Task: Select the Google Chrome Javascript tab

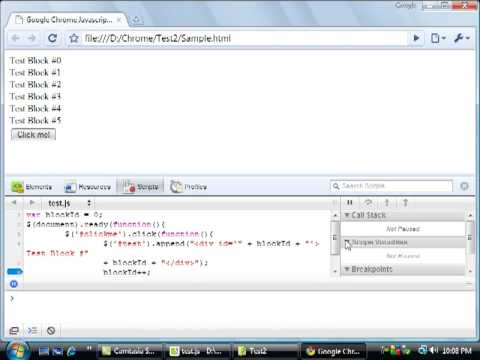Action: tap(67, 20)
